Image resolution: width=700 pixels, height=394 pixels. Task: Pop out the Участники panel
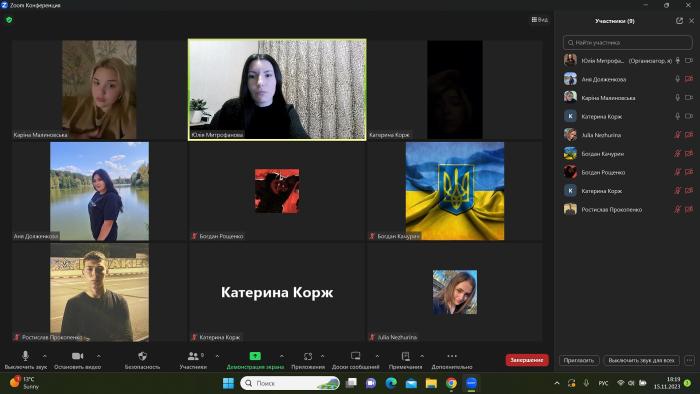click(x=679, y=21)
